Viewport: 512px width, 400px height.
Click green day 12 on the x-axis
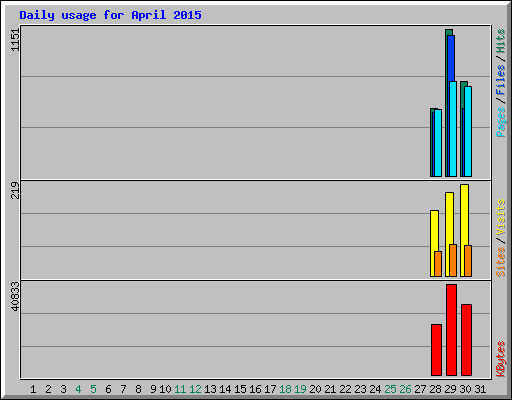click(195, 389)
